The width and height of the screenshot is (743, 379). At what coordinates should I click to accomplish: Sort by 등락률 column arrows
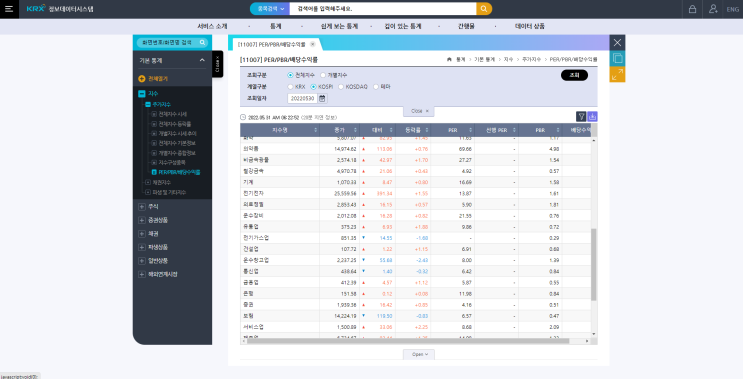click(x=427, y=130)
